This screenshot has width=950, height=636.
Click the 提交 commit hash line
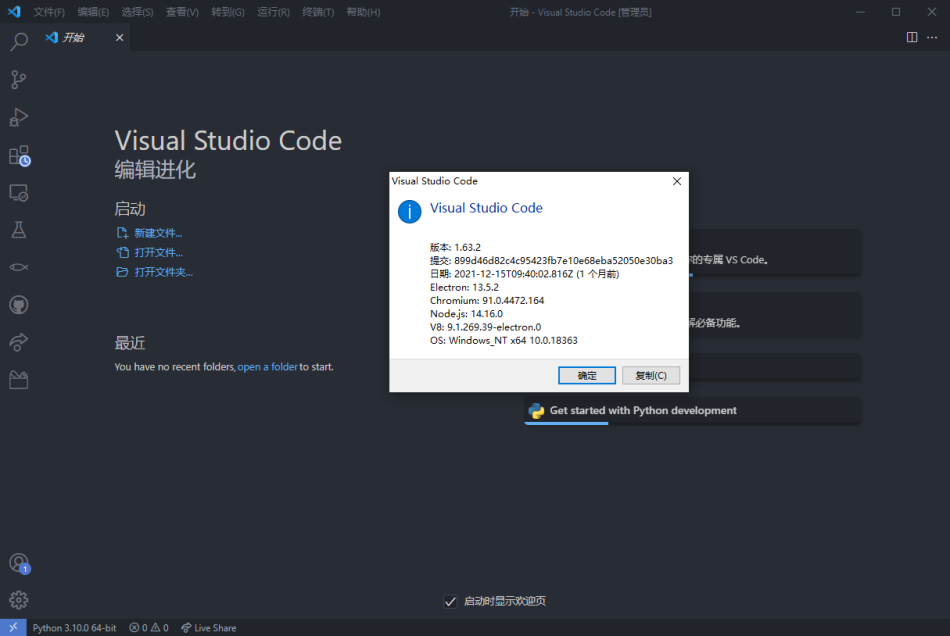(x=551, y=260)
